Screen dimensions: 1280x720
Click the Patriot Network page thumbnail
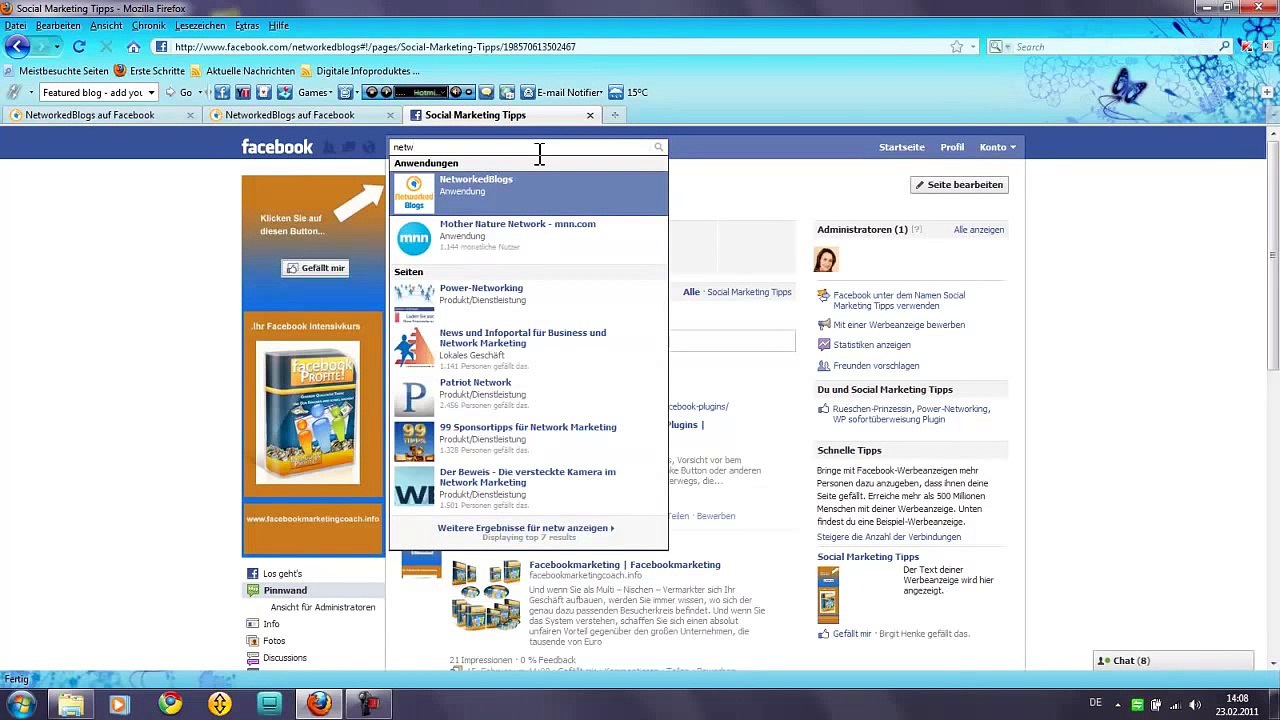pos(414,397)
